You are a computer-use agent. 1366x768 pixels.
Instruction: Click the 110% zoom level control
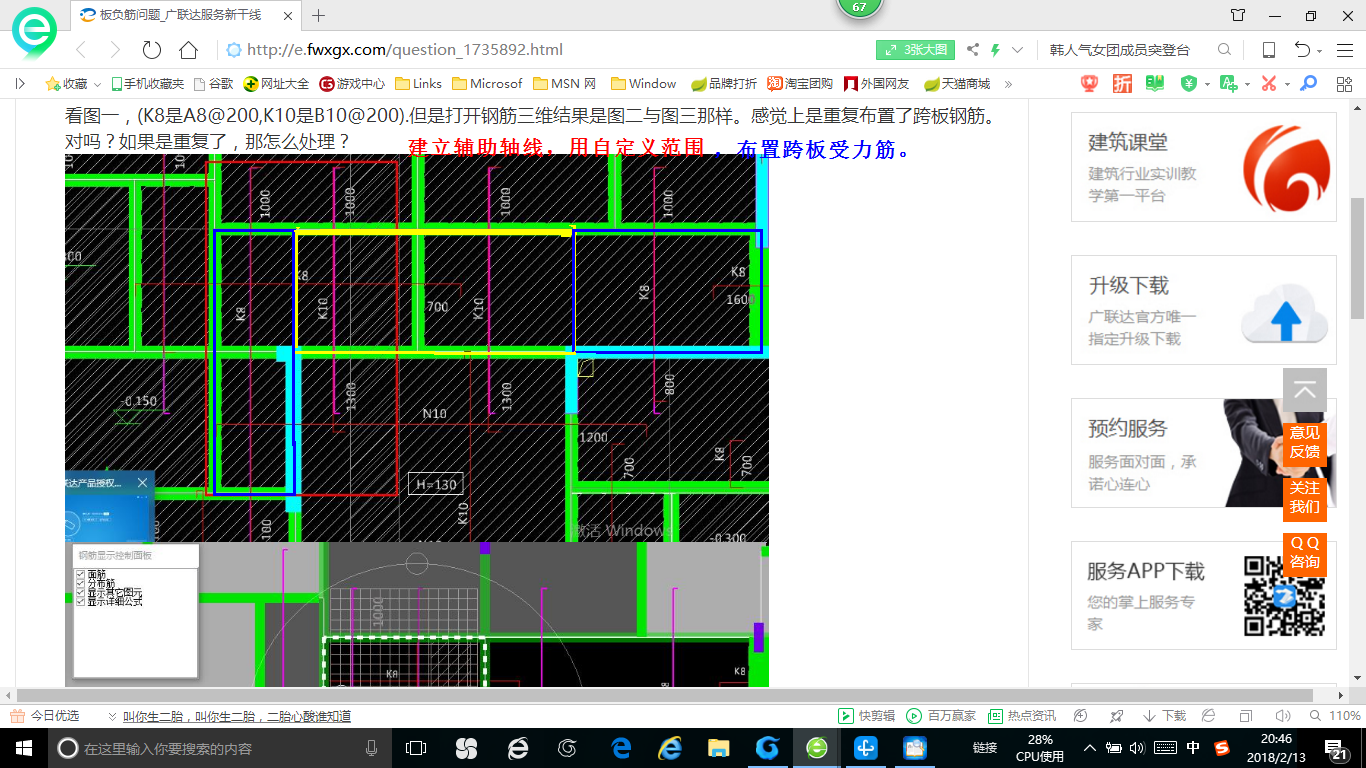click(1337, 716)
